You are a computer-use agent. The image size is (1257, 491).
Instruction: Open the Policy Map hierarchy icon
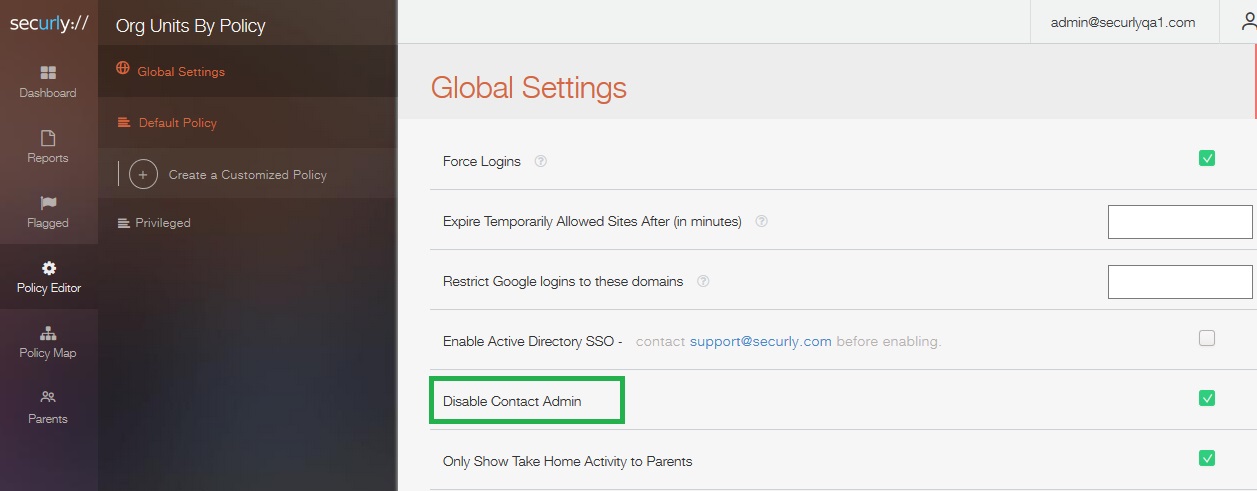(x=48, y=333)
